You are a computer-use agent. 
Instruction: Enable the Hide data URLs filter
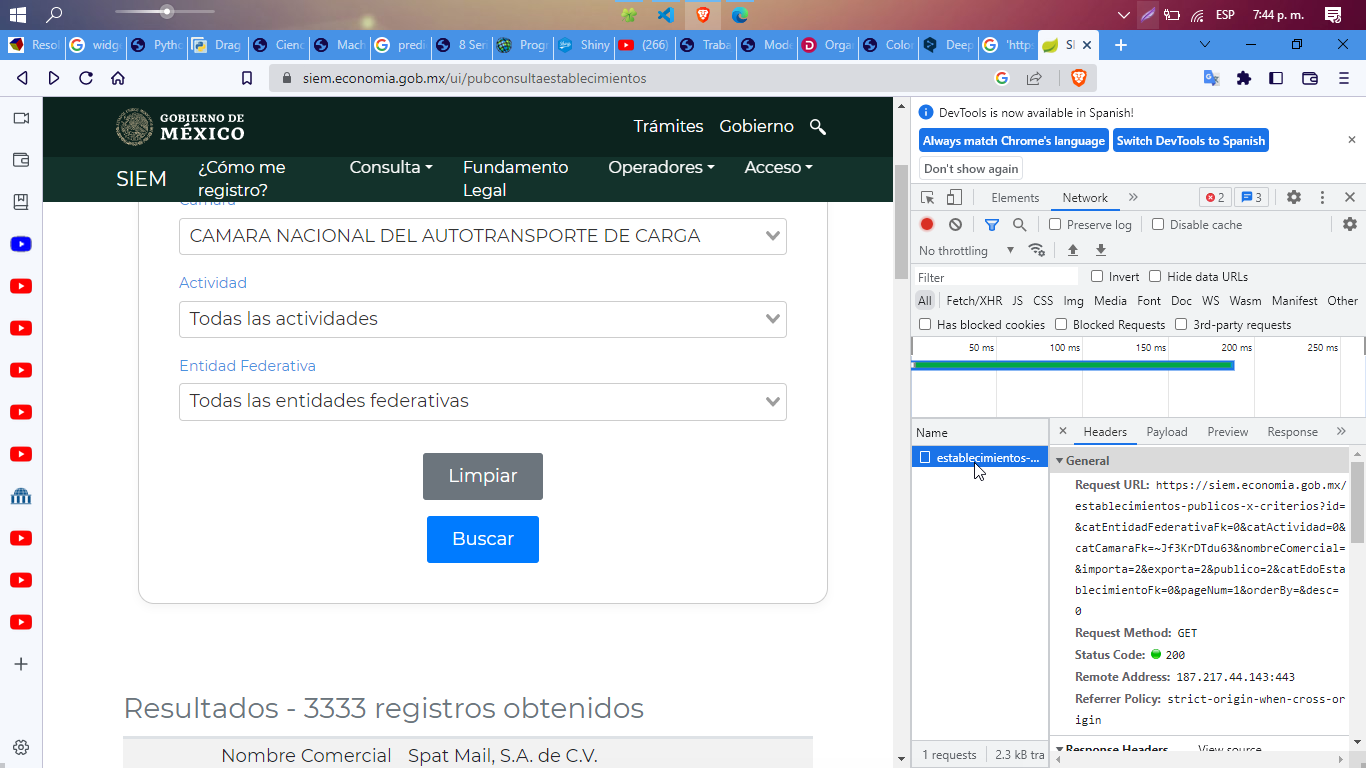tap(1155, 276)
